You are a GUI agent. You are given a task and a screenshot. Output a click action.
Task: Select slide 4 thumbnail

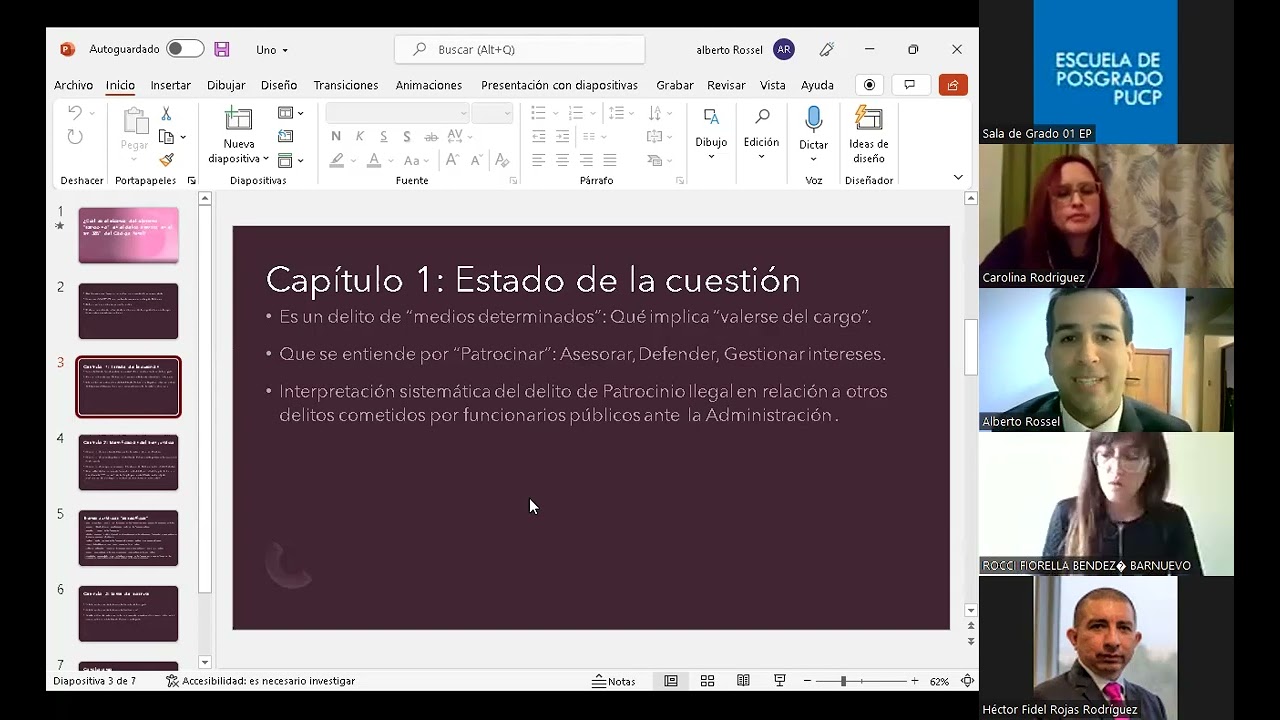point(129,462)
